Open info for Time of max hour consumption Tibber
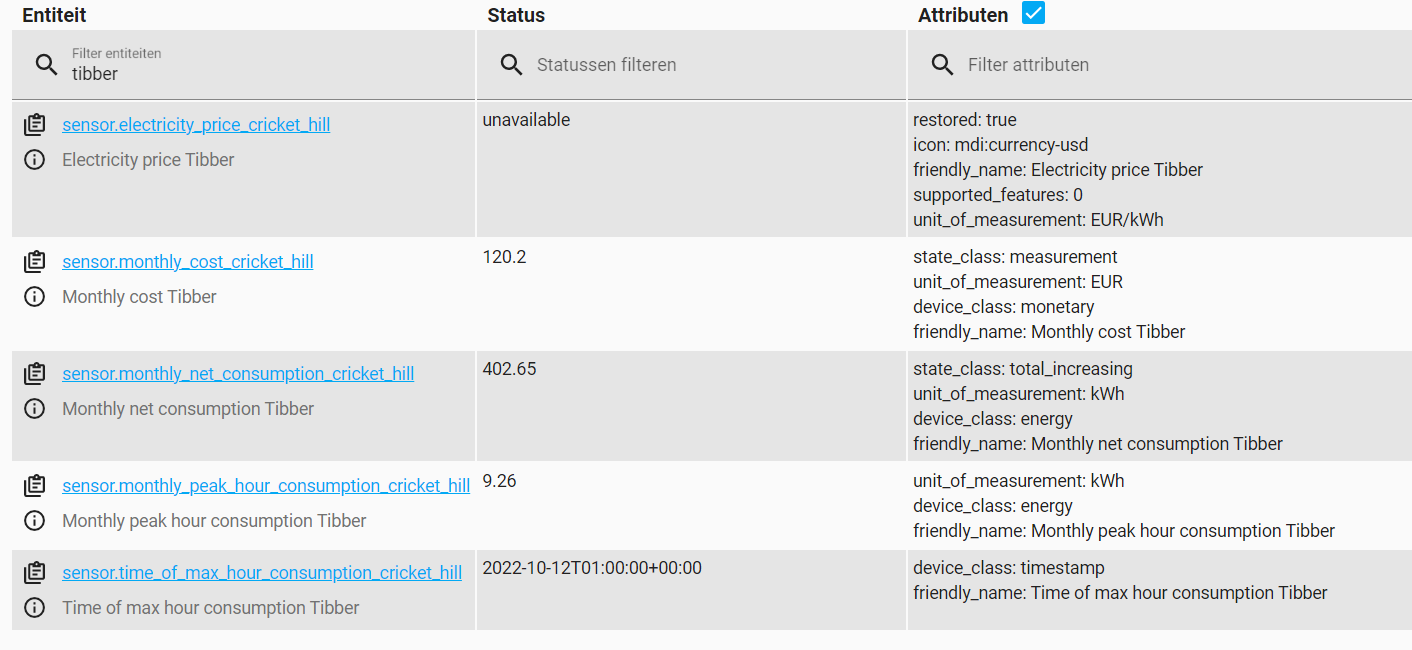This screenshot has height=650, width=1412. 35,607
